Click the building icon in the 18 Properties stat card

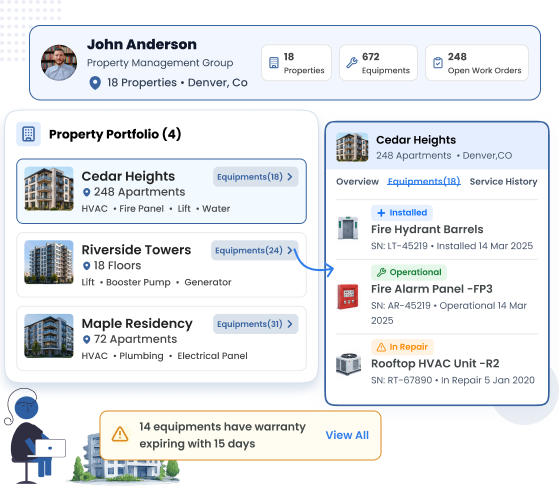[273, 63]
